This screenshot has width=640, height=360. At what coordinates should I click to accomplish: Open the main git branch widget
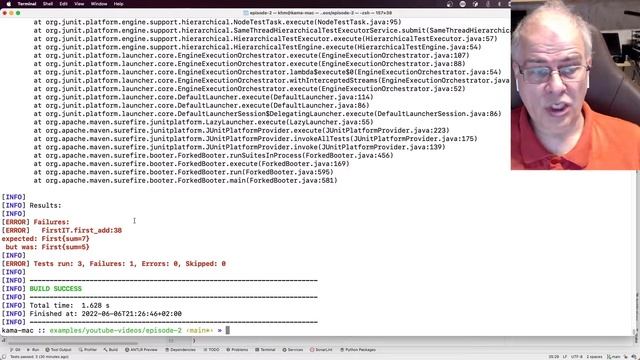614,357
